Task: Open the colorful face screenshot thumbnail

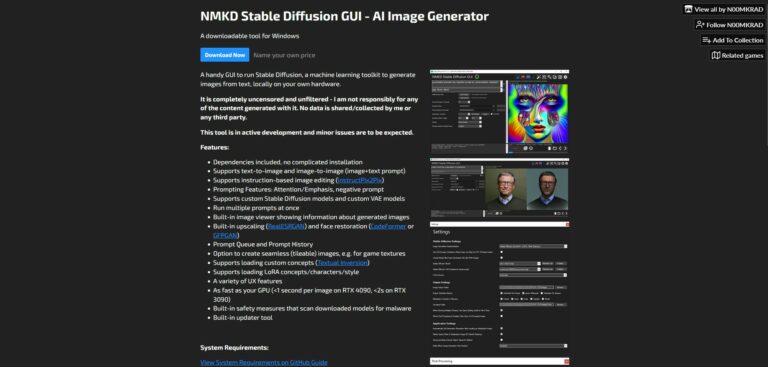Action: 500,111
